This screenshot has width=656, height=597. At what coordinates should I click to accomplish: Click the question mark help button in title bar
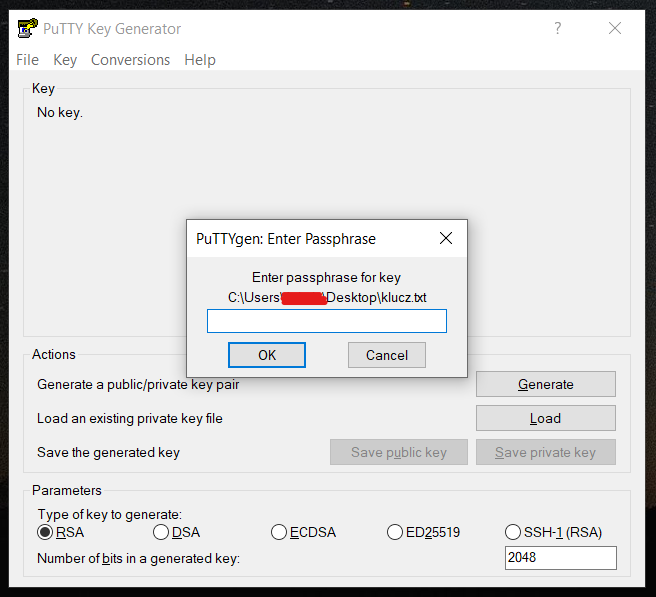tap(558, 29)
